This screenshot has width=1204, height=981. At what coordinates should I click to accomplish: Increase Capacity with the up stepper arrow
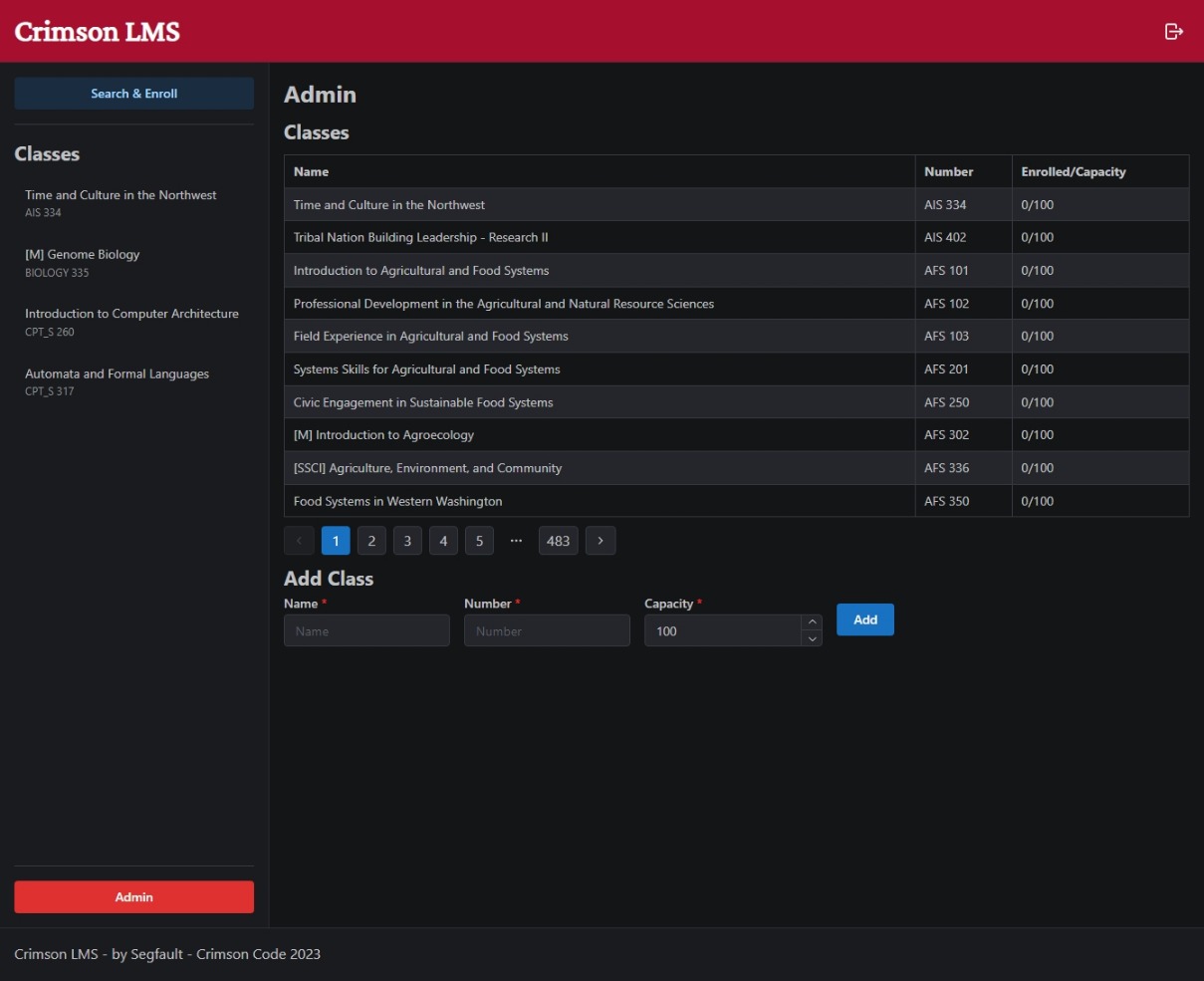tap(812, 622)
